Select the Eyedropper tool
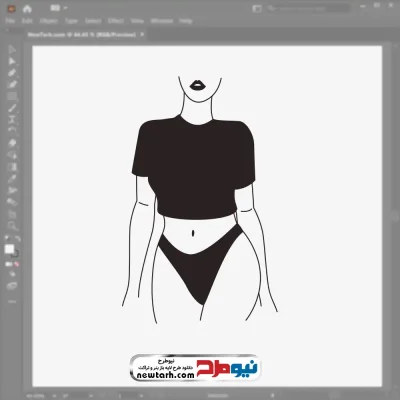Image resolution: width=400 pixels, height=400 pixels. tap(12, 179)
